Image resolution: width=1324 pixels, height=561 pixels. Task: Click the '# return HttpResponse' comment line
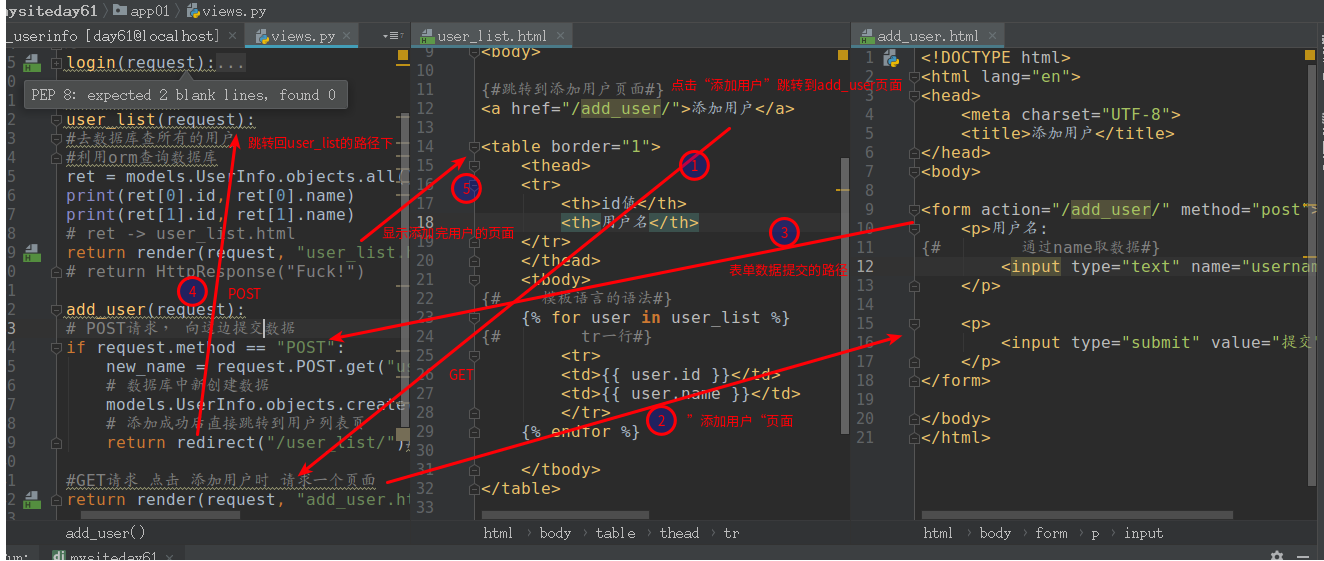point(215,272)
